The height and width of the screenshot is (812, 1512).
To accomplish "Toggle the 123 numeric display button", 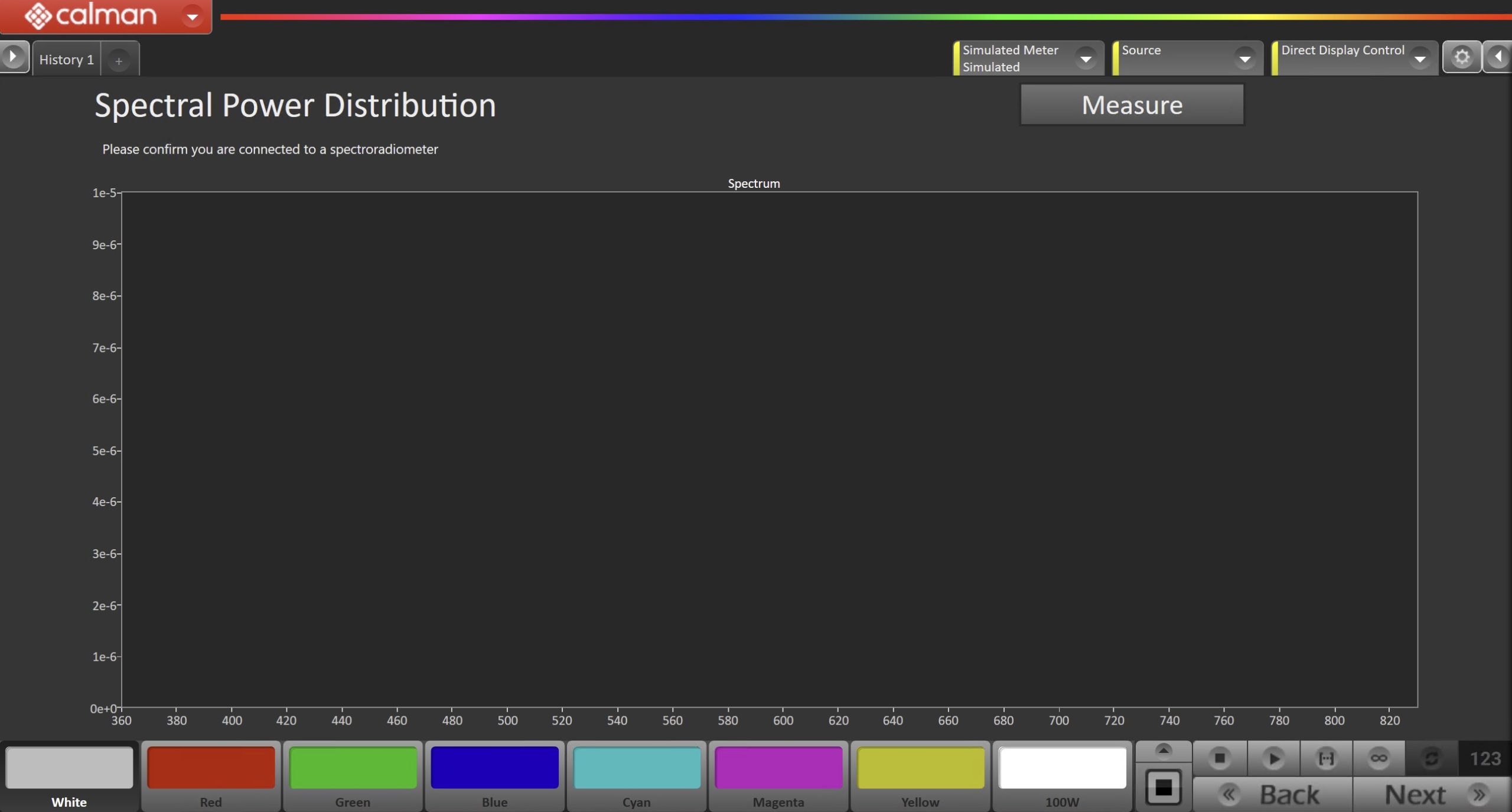I will 1485,758.
